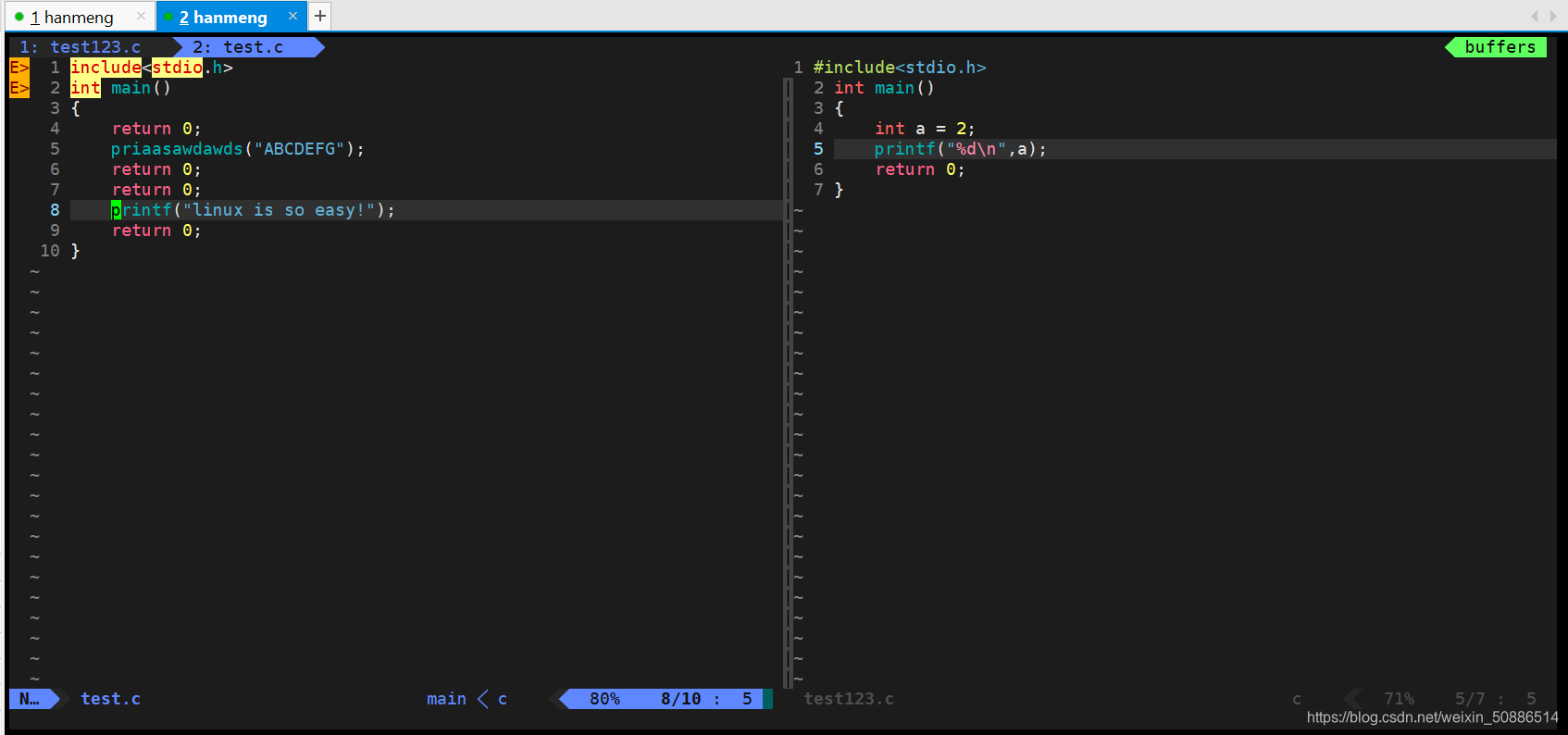
Task: Click the '71%' indicator in right status bar
Action: click(x=1399, y=699)
